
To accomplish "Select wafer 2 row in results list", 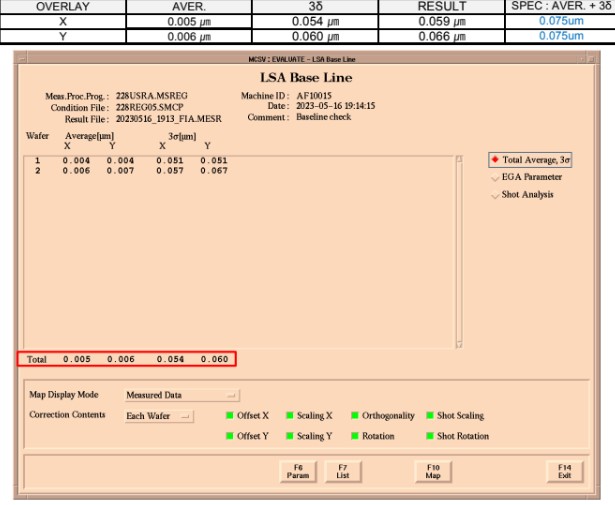I will coord(130,170).
